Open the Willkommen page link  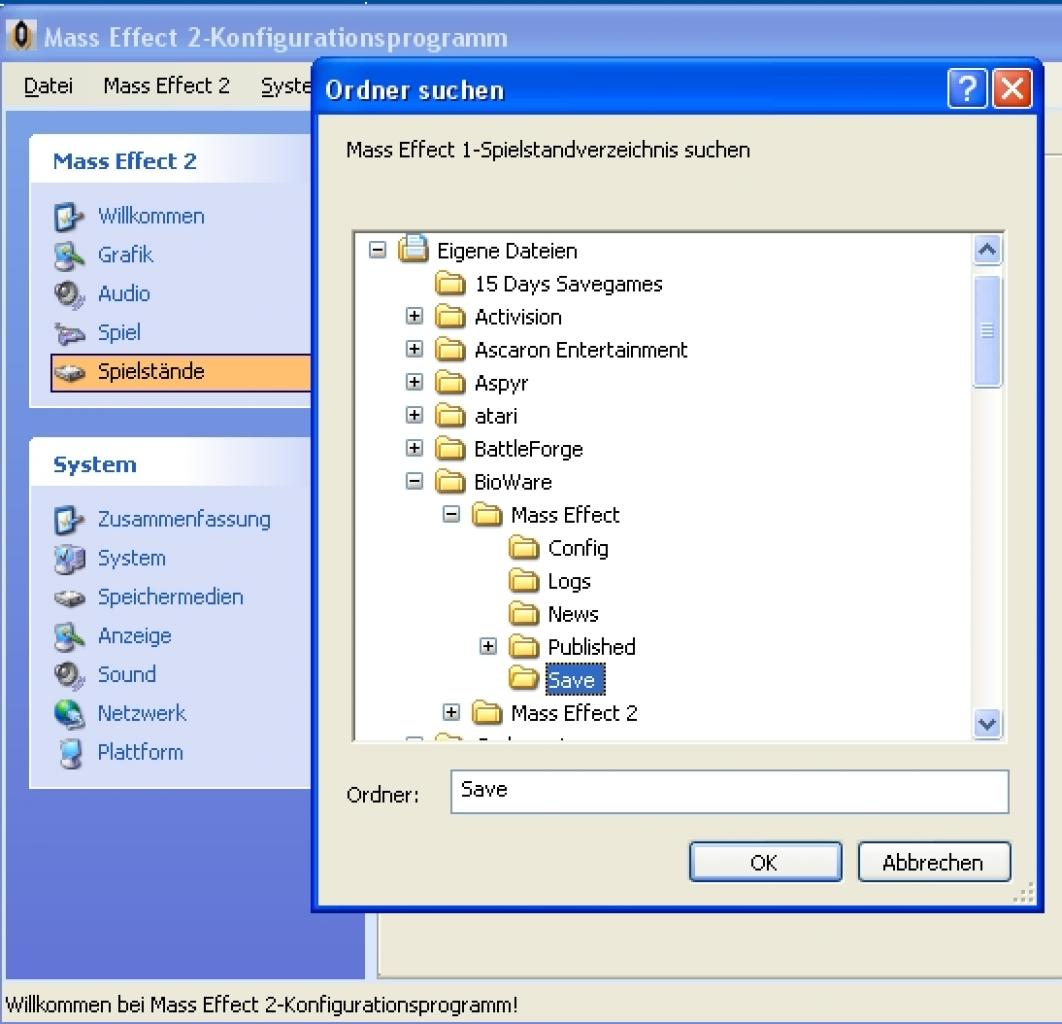pos(151,216)
